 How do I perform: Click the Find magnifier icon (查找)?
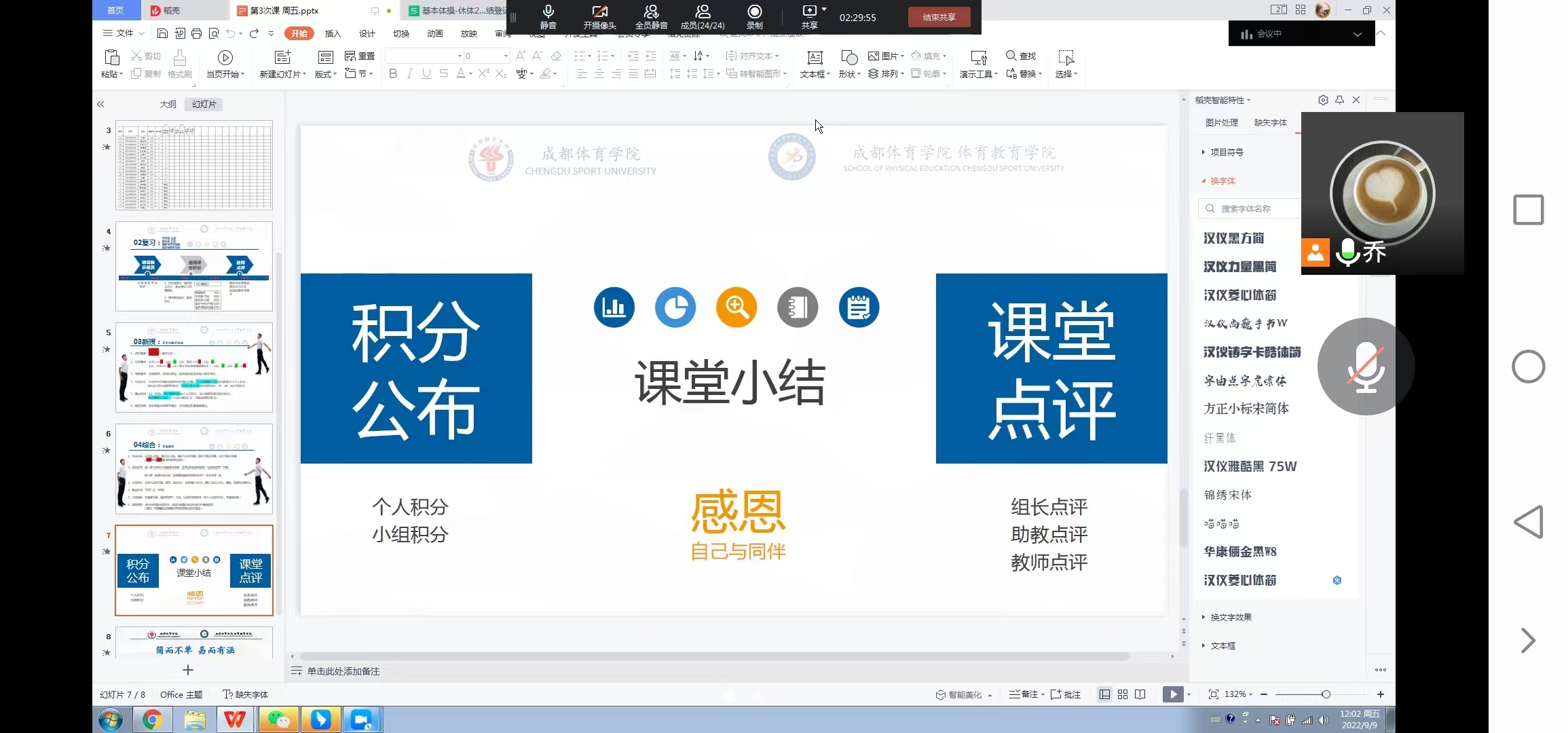pyautogui.click(x=1011, y=56)
